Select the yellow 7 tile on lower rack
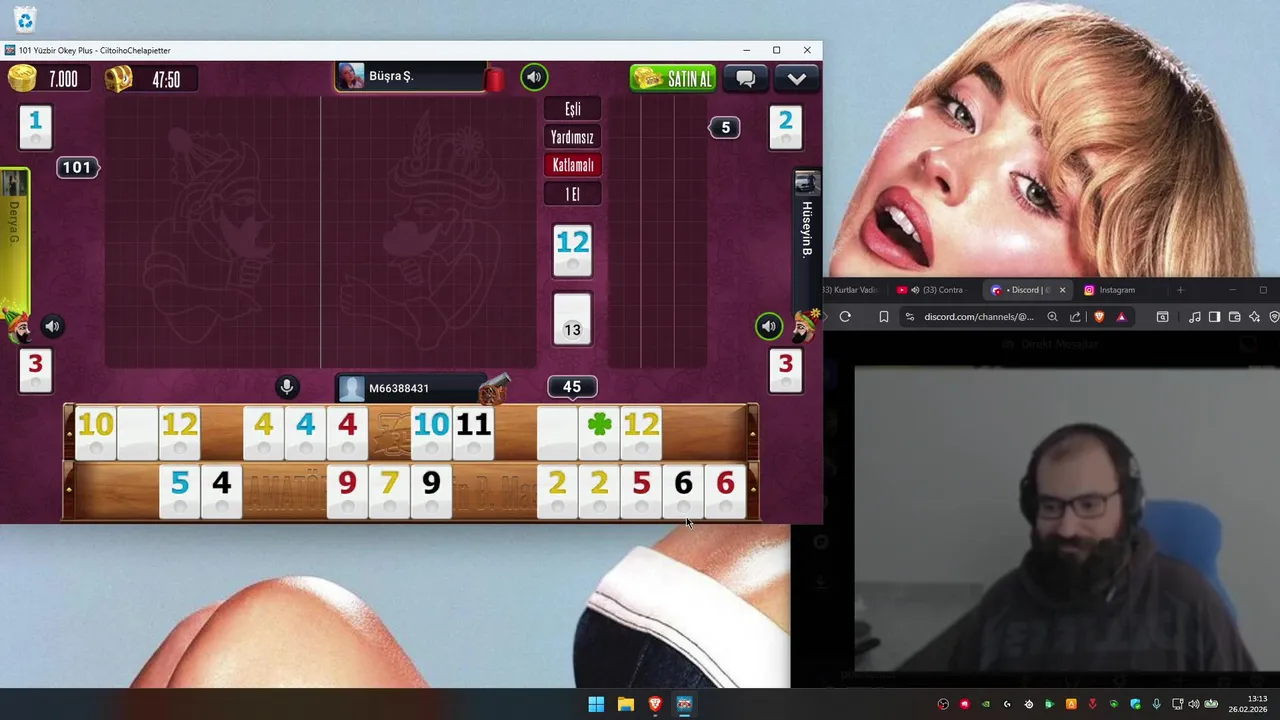The image size is (1280, 720). 389,491
